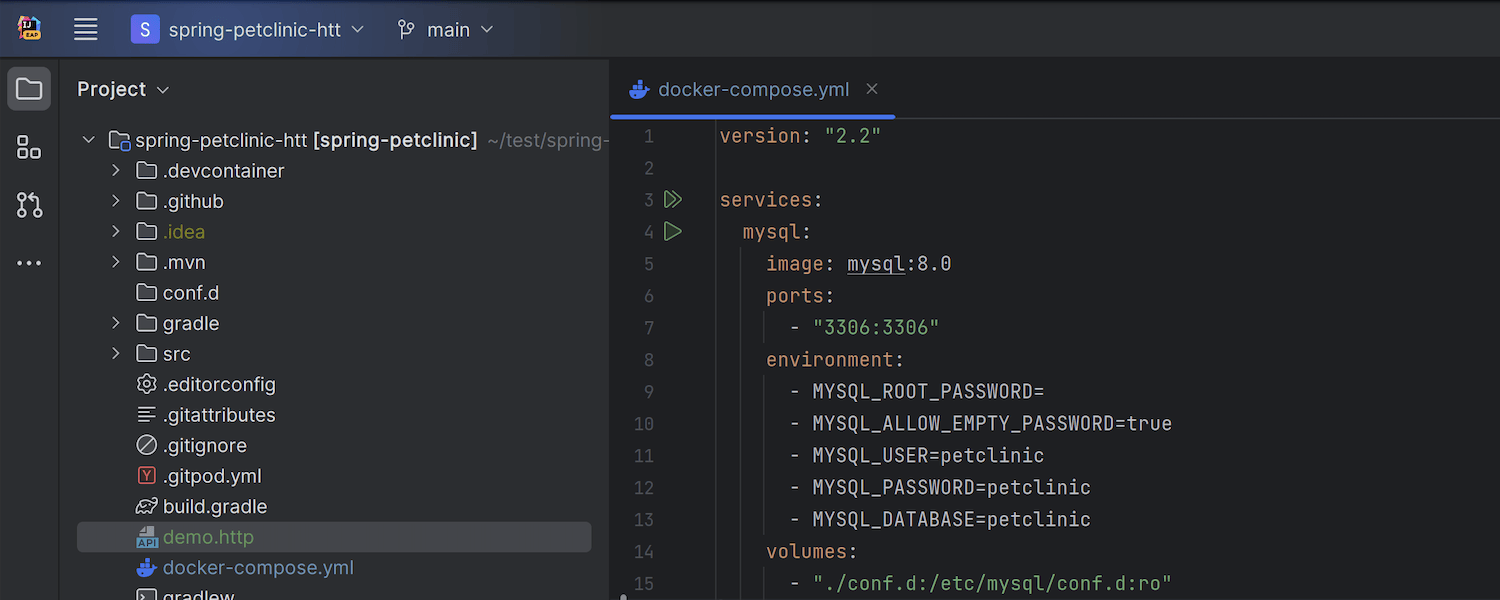Image resolution: width=1500 pixels, height=600 pixels.
Task: Open the Structure tool window icon
Action: coord(29,148)
